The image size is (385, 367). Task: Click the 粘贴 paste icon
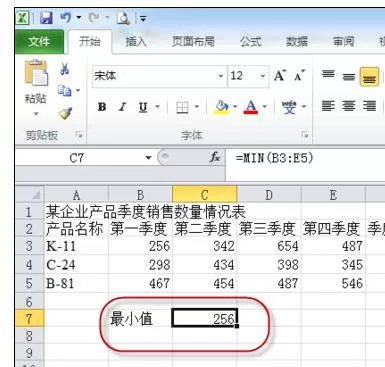[x=36, y=72]
